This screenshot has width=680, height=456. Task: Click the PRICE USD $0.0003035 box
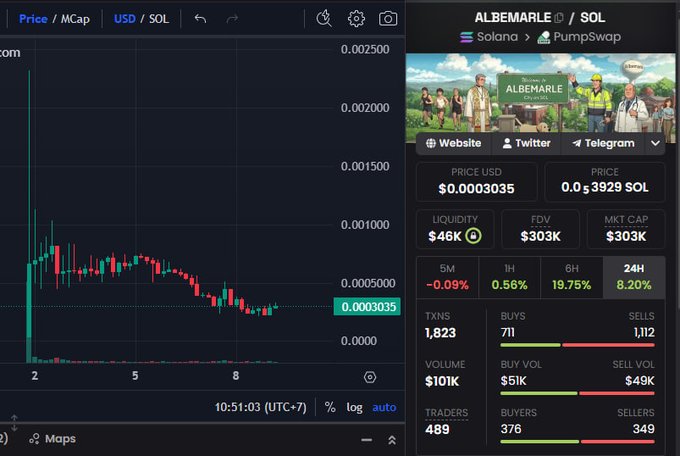pyautogui.click(x=476, y=181)
